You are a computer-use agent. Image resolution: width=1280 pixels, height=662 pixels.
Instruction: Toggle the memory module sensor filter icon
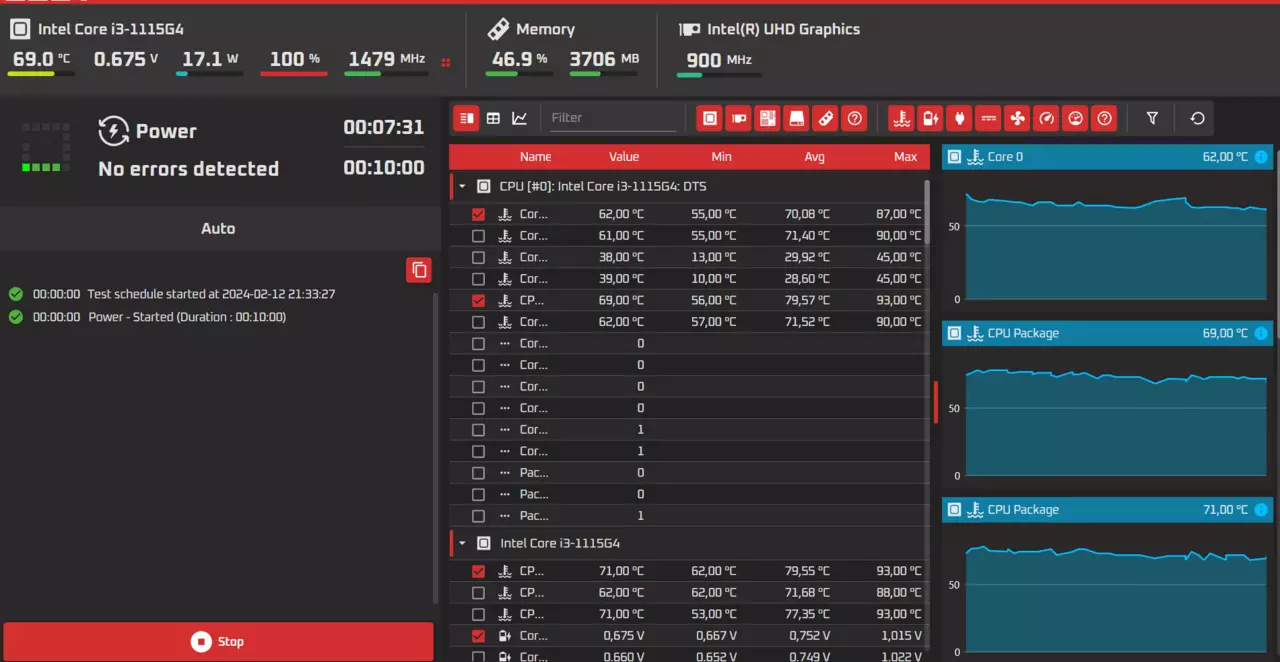pyautogui.click(x=825, y=118)
